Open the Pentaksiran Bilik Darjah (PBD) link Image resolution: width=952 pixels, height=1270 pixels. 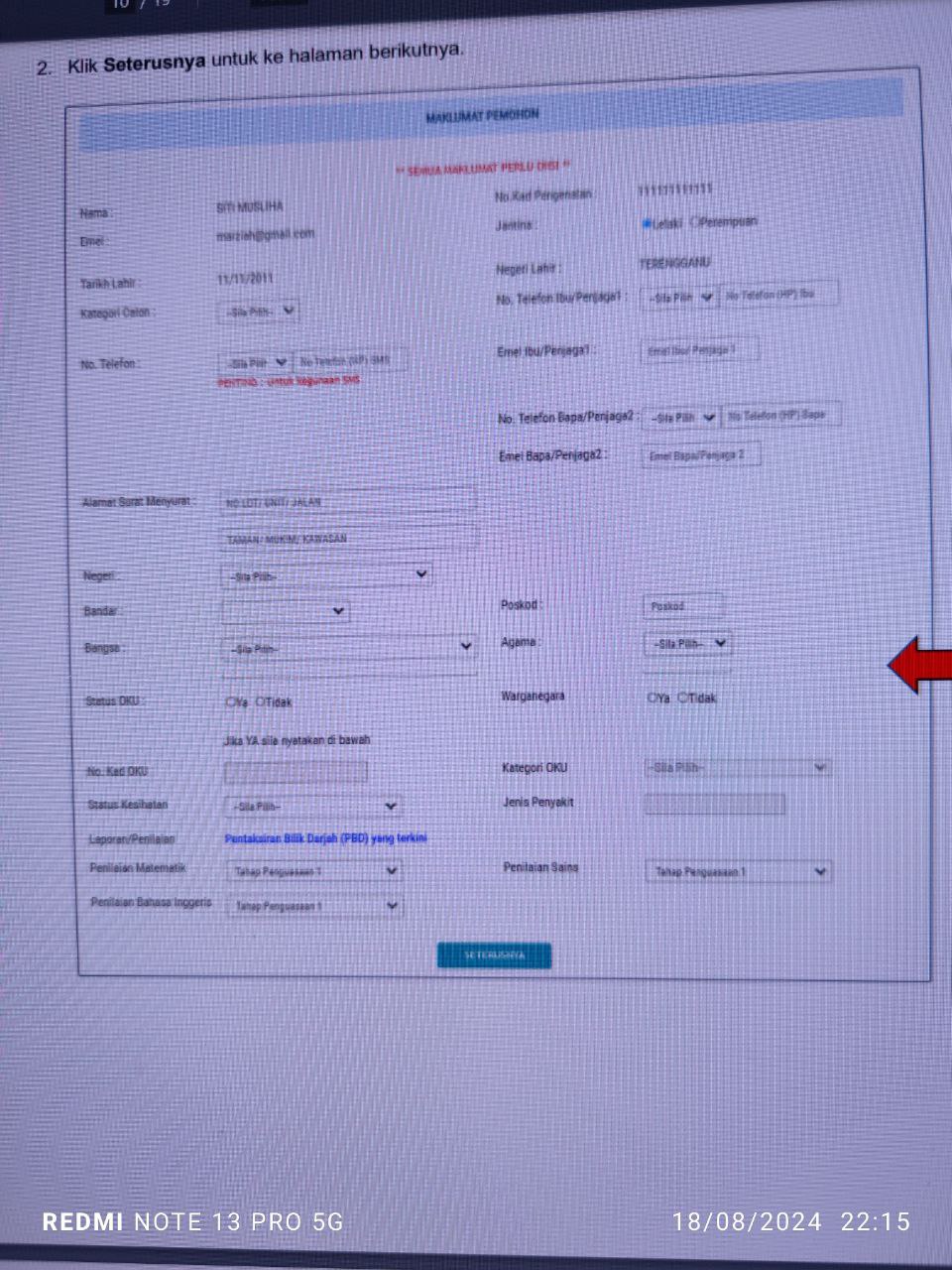point(325,838)
